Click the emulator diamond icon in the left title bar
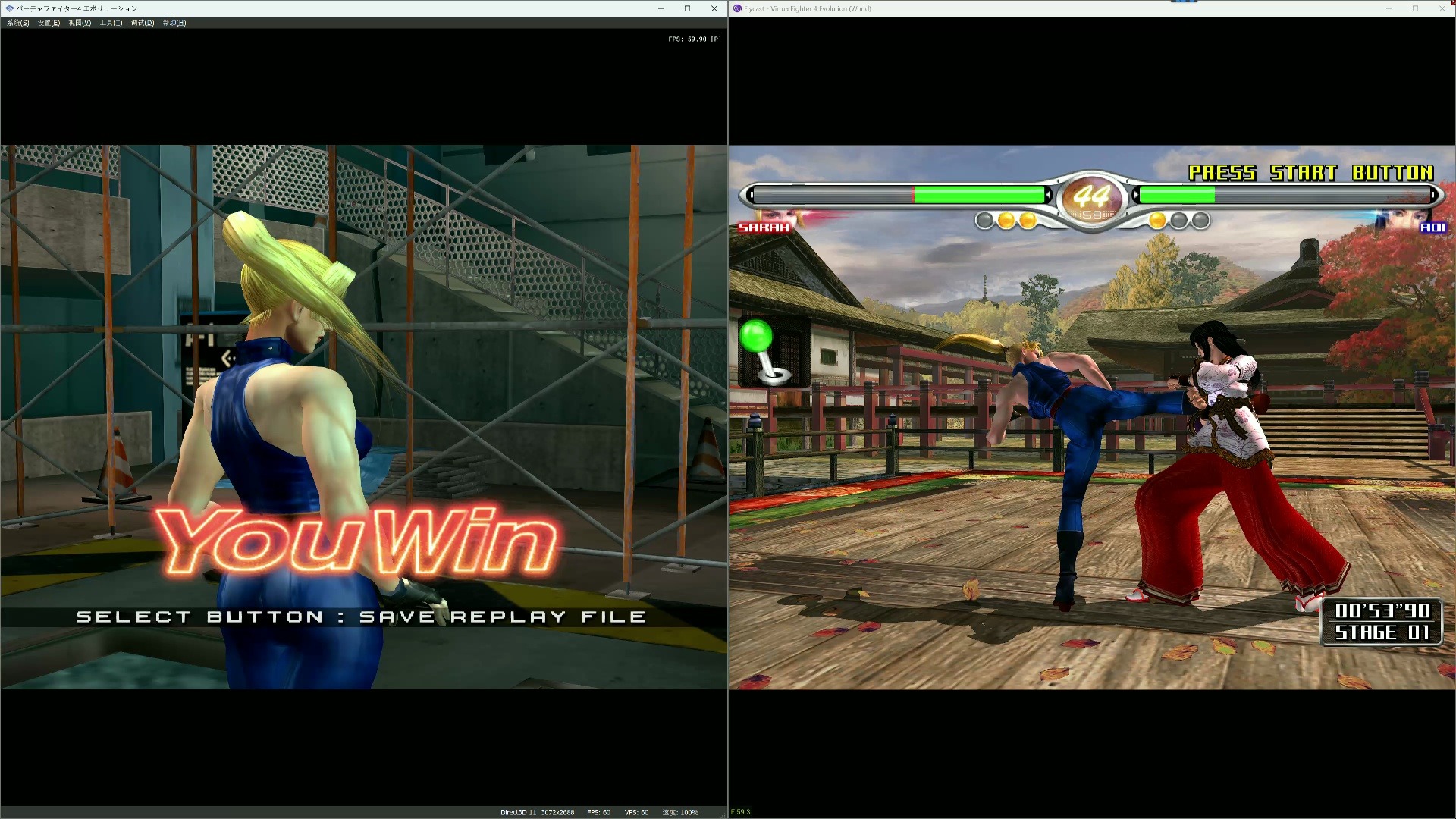 point(8,8)
